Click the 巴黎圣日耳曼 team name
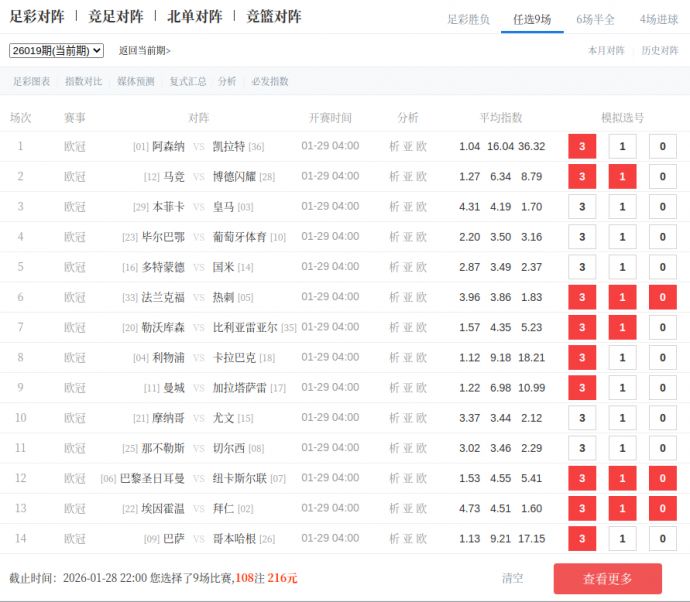Viewport: 690px width, 602px height. pos(152,479)
